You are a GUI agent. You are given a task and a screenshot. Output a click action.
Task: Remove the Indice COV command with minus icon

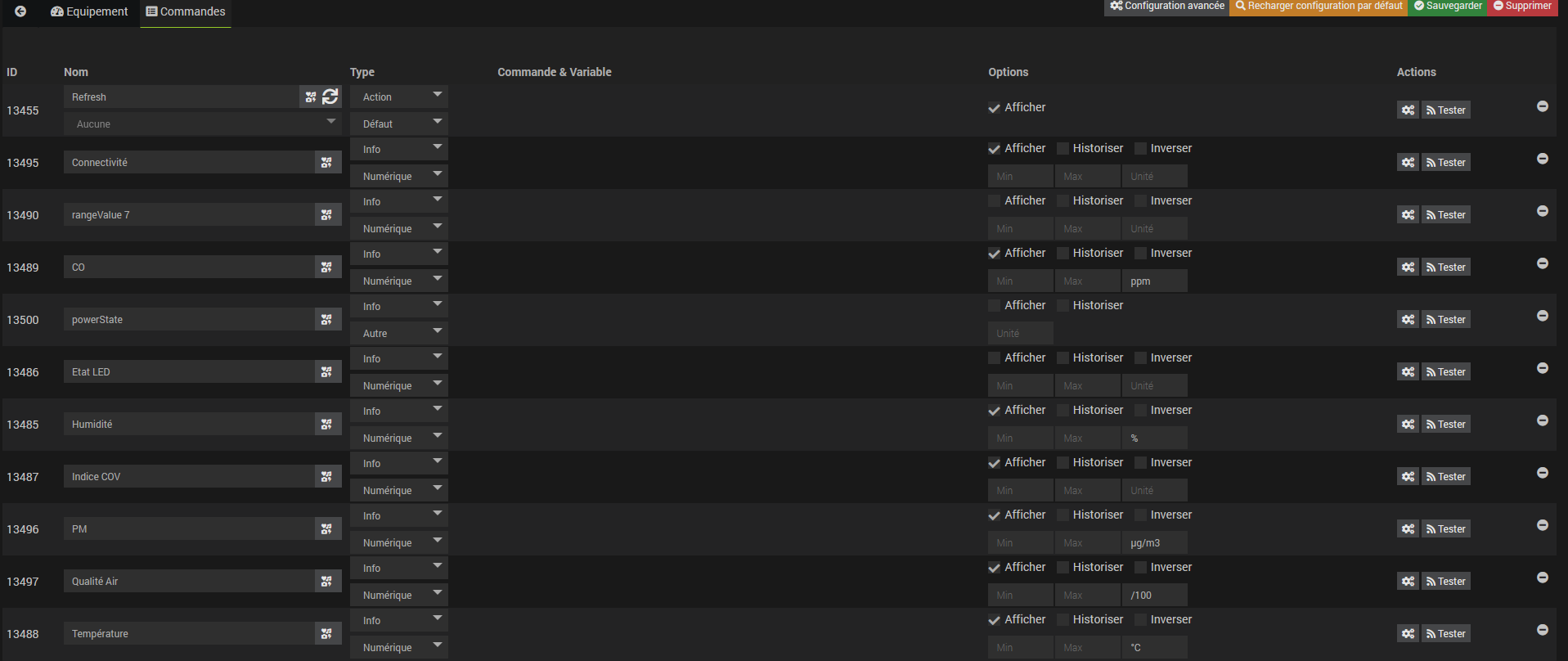coord(1543,473)
